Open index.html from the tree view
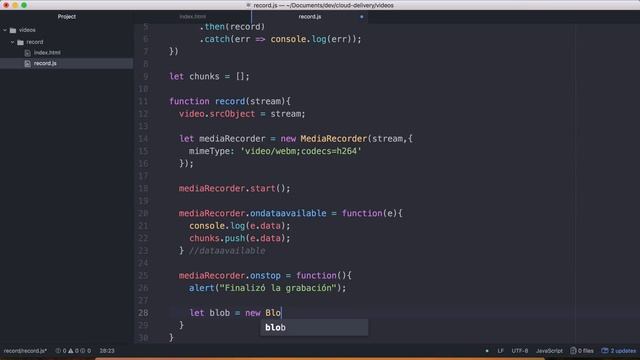 click(x=47, y=53)
